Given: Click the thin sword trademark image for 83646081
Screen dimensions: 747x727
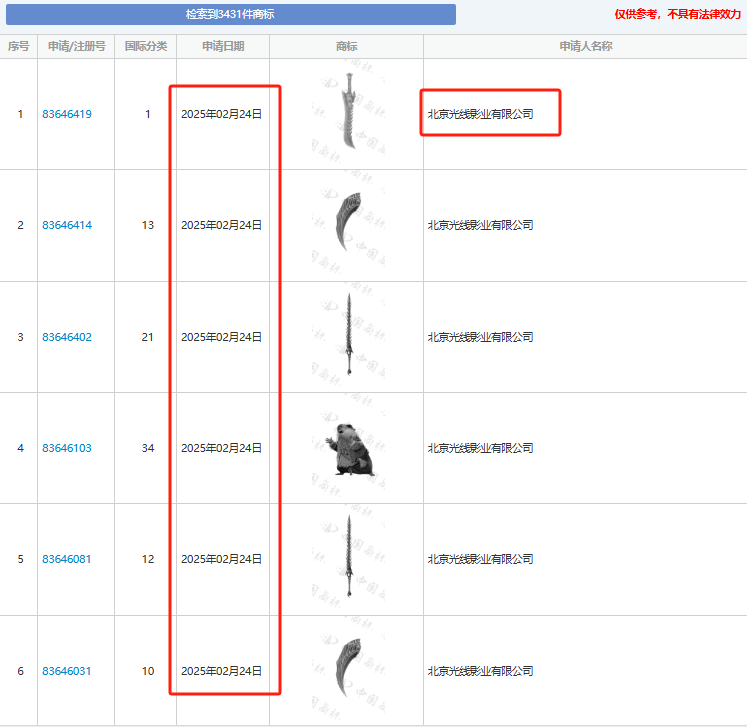Looking at the screenshot, I should tap(348, 558).
